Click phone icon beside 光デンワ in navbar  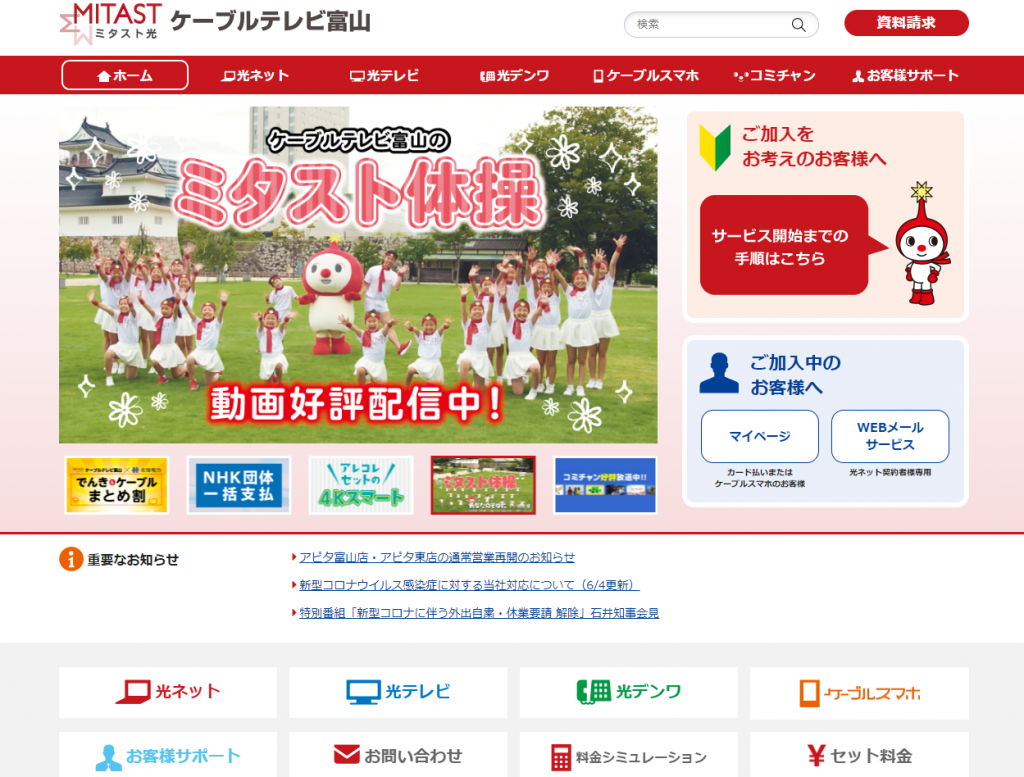click(x=487, y=76)
